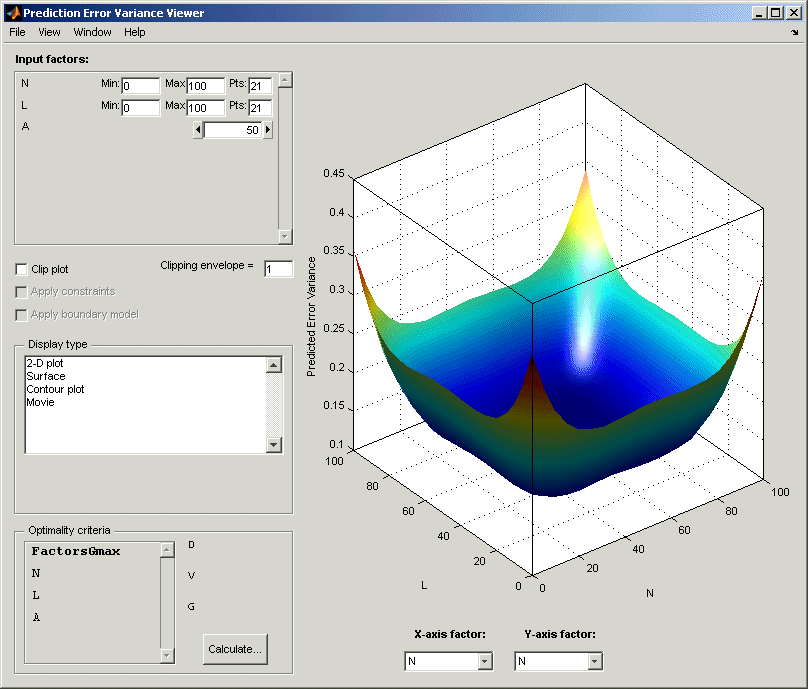Click the right arrow of factor A slider

(267, 129)
